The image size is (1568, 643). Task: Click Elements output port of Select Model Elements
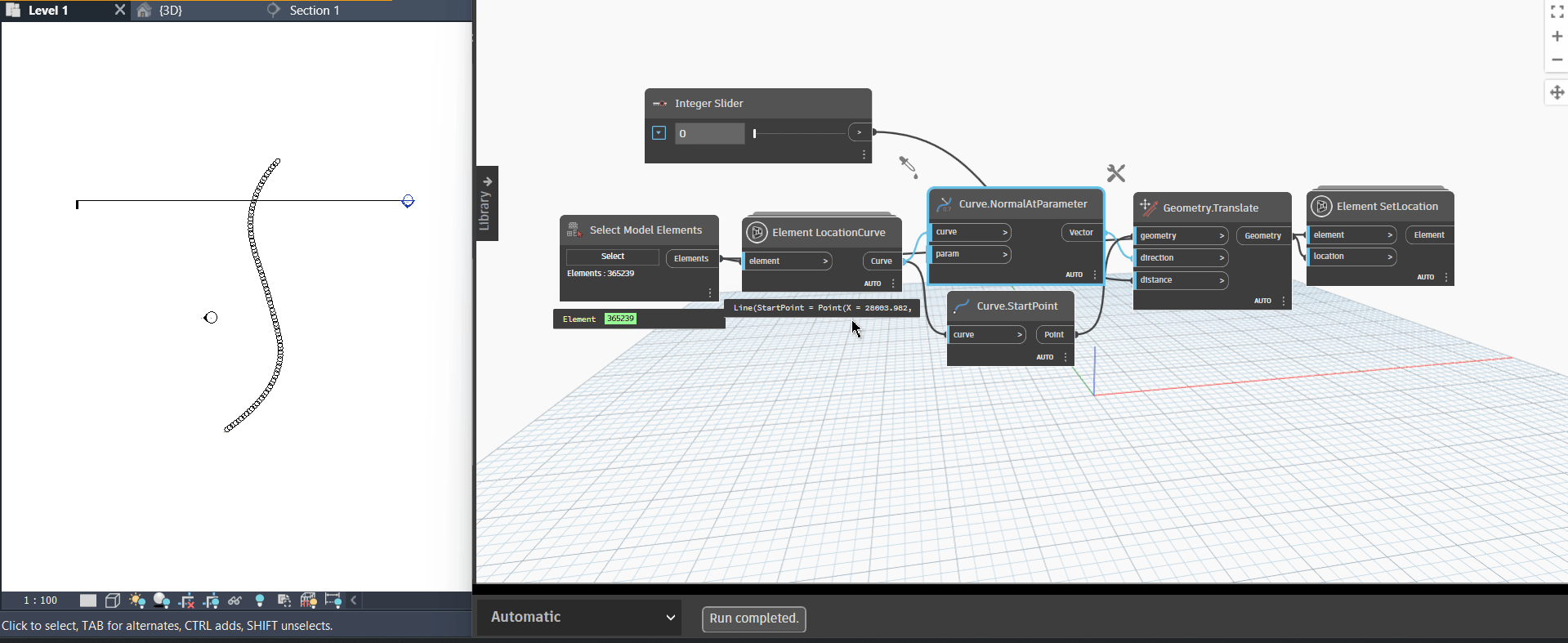691,259
